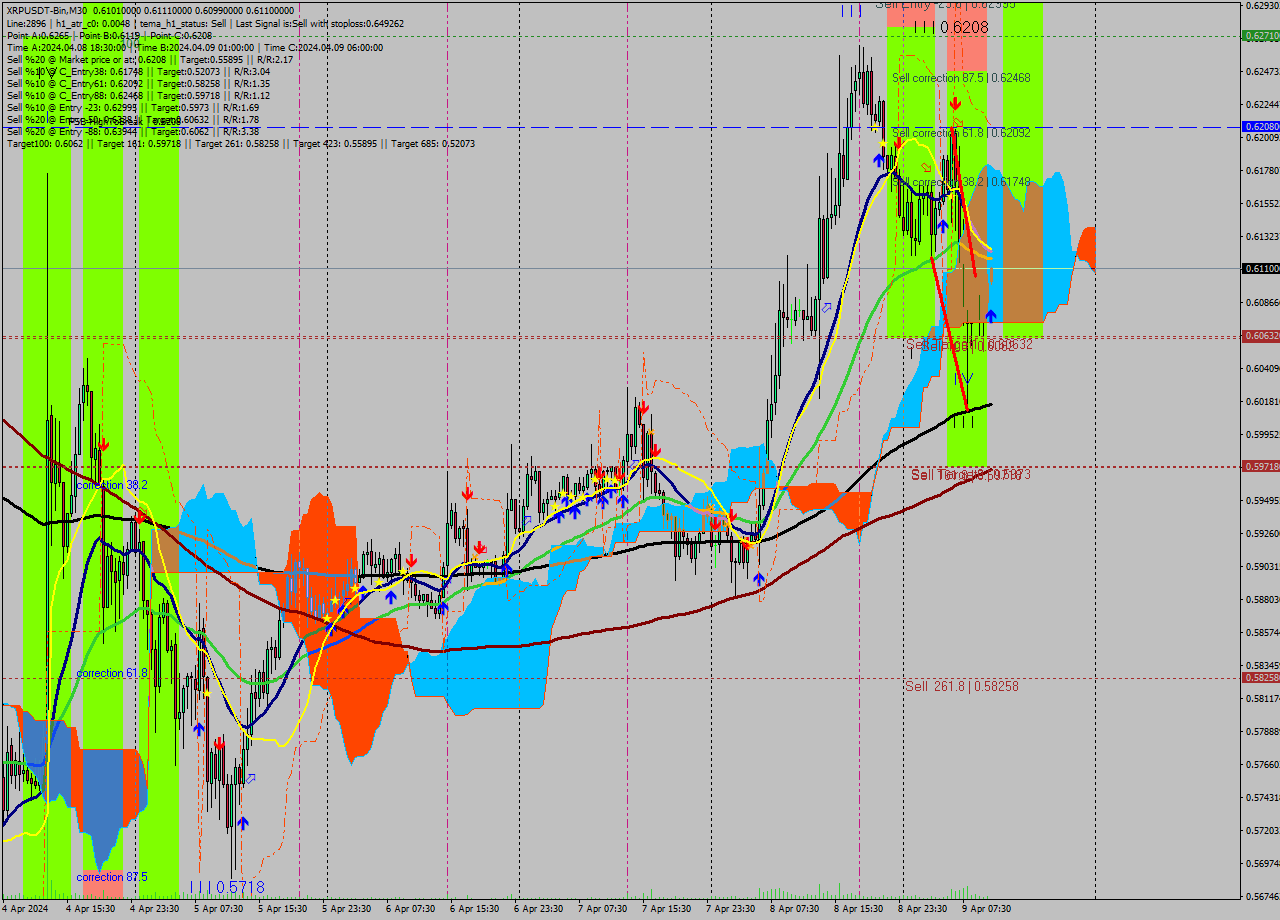Click the 0.60181 price scale value
This screenshot has width=1280, height=920.
[1263, 401]
